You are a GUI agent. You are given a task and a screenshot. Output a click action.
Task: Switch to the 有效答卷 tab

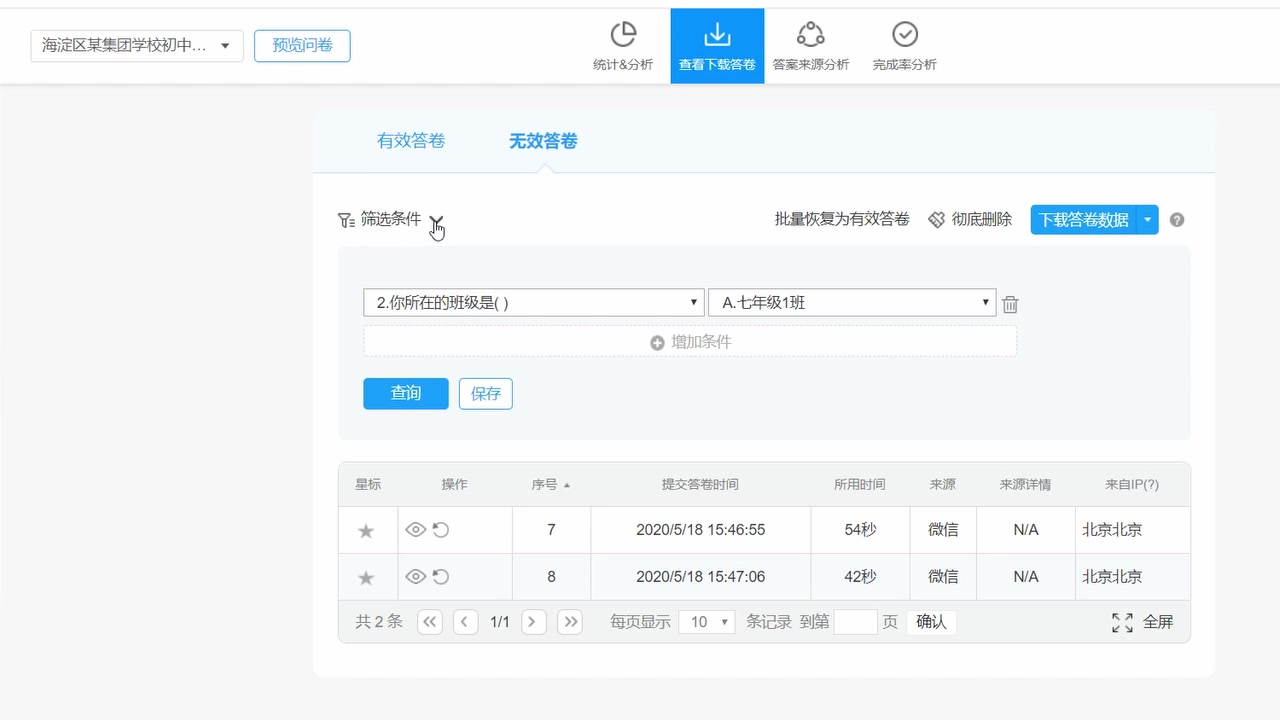click(x=411, y=141)
